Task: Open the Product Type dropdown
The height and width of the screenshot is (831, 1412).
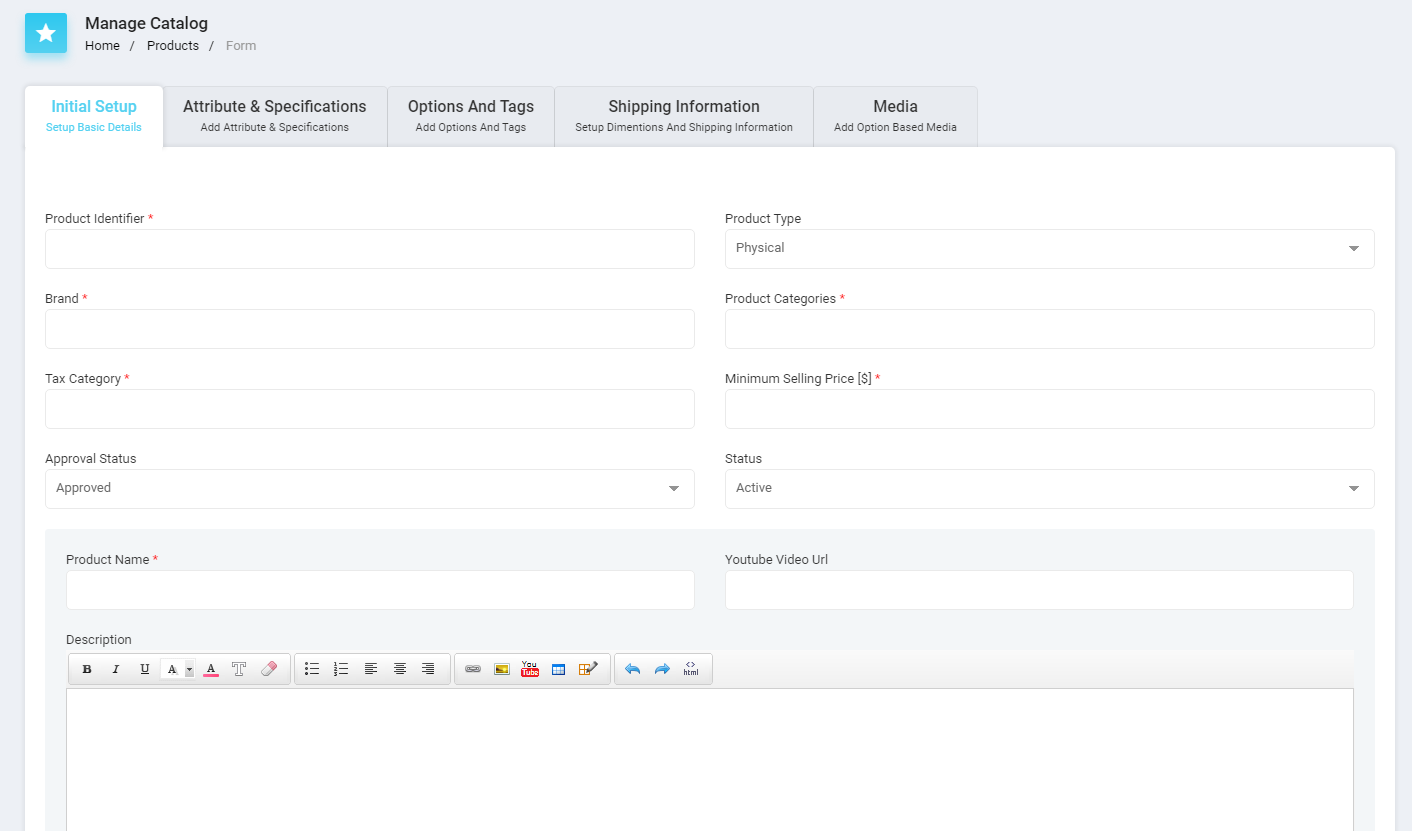Action: (x=1353, y=248)
